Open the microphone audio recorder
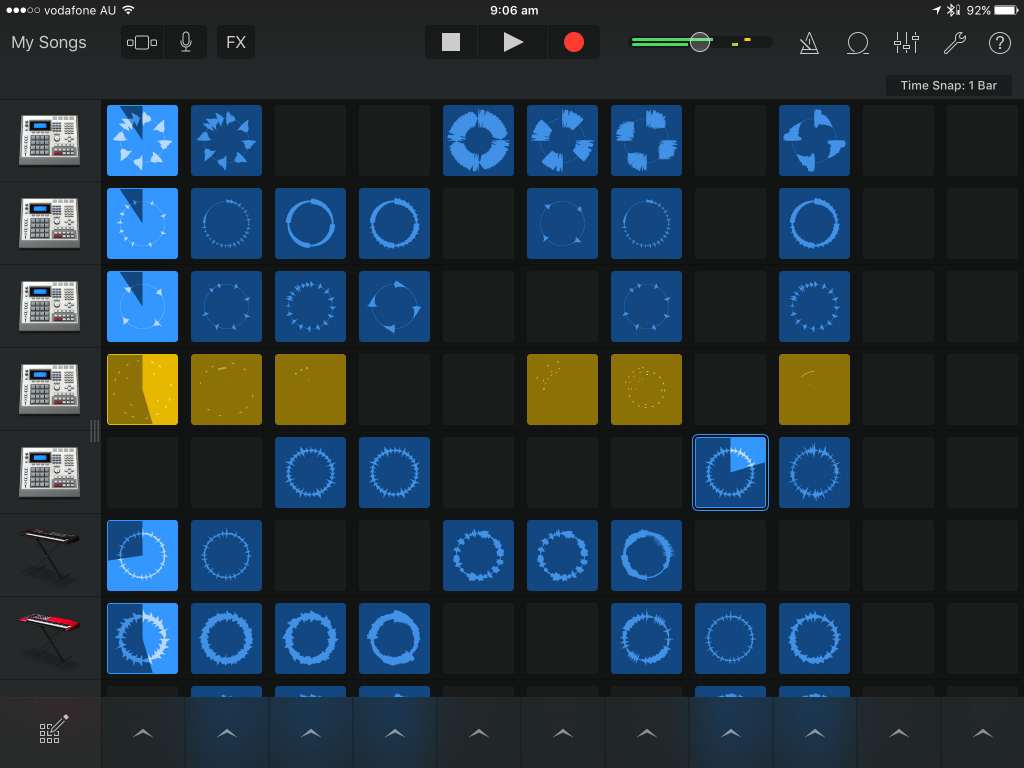 pos(186,42)
